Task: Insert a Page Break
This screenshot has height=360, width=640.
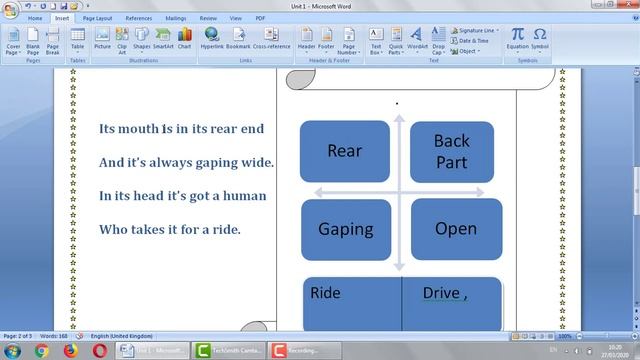Action: (x=53, y=41)
